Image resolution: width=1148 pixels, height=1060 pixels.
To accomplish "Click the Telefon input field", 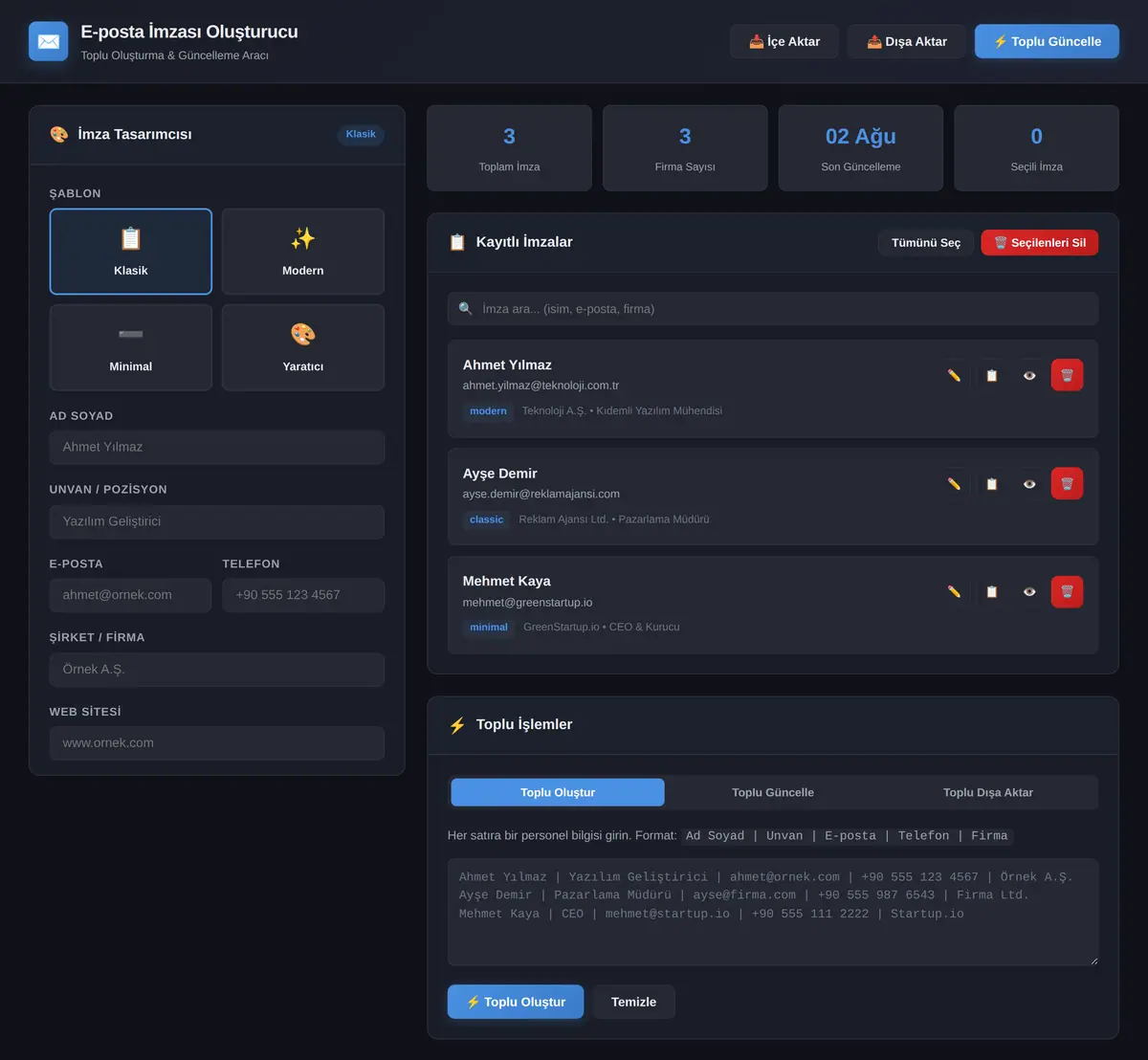I will click(x=303, y=595).
